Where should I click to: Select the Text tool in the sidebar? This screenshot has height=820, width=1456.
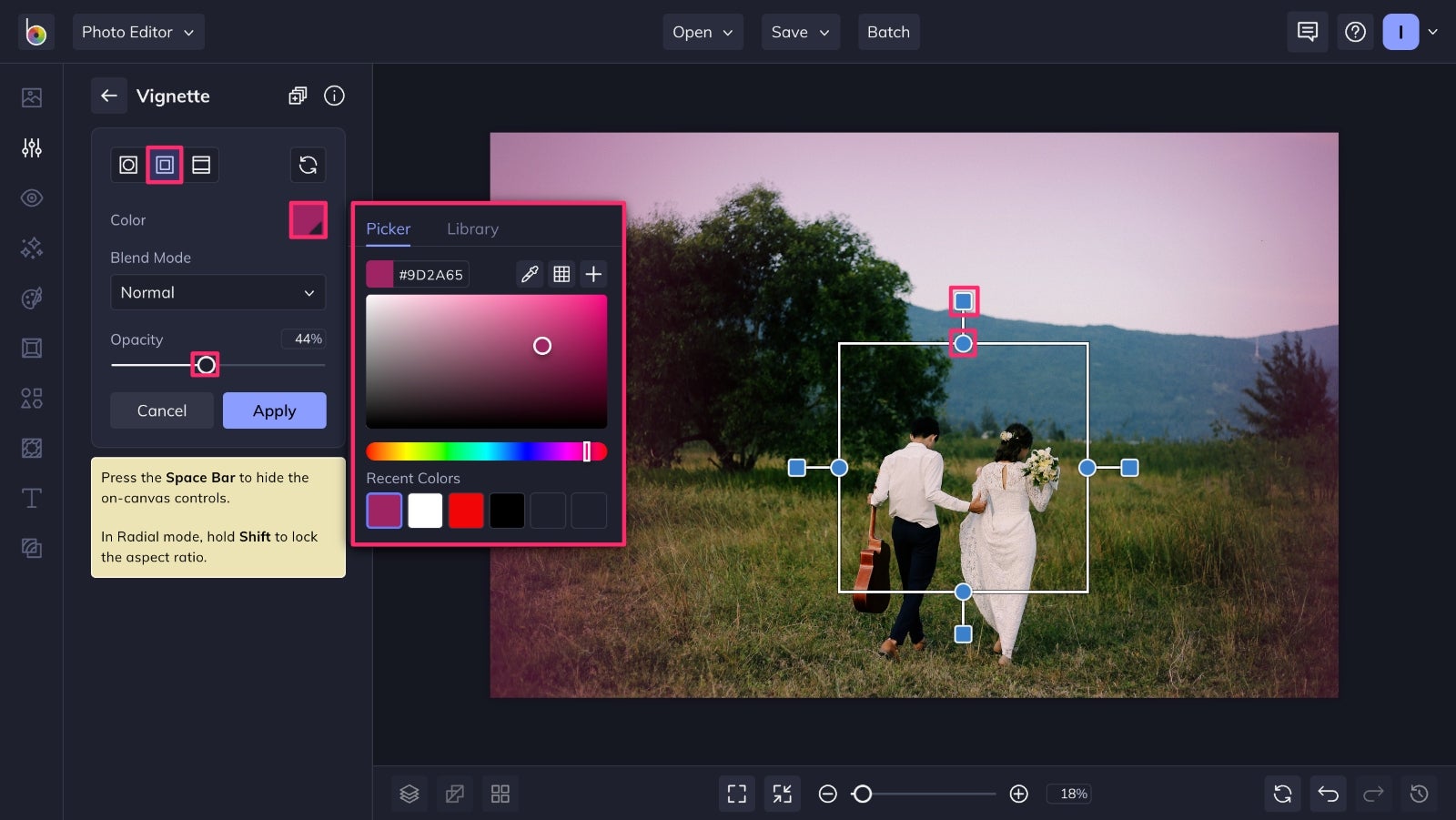click(31, 497)
